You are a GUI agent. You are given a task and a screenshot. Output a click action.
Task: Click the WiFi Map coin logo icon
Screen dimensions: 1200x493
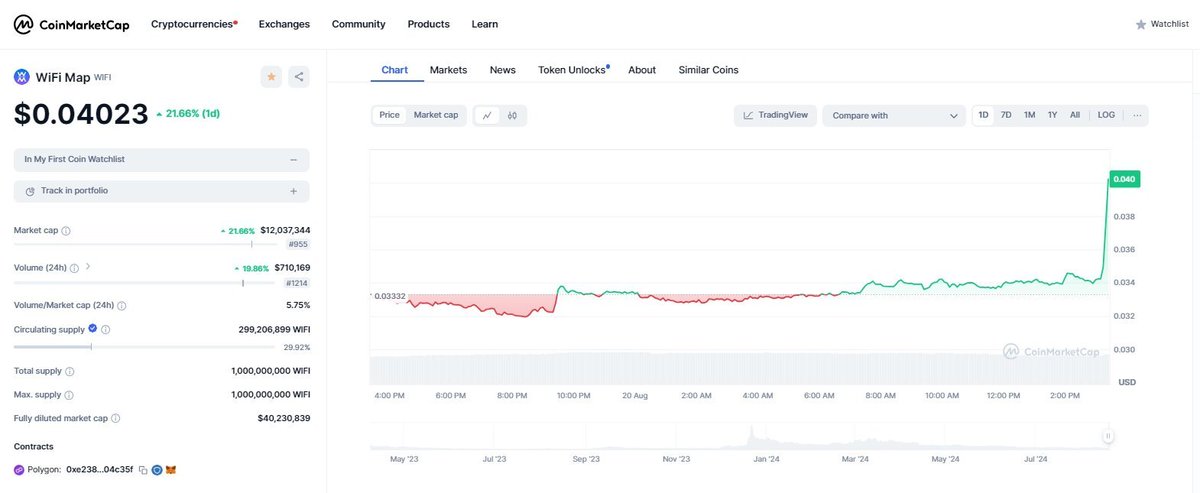coord(22,77)
